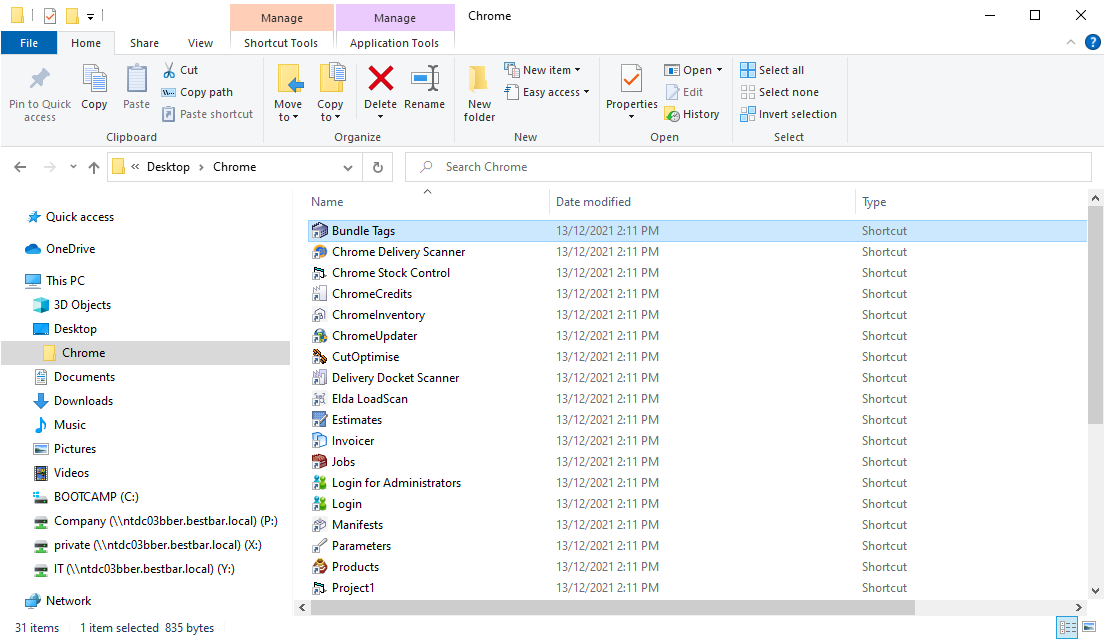This screenshot has height=640, width=1105.
Task: Select the Home ribbon tab
Action: [86, 43]
